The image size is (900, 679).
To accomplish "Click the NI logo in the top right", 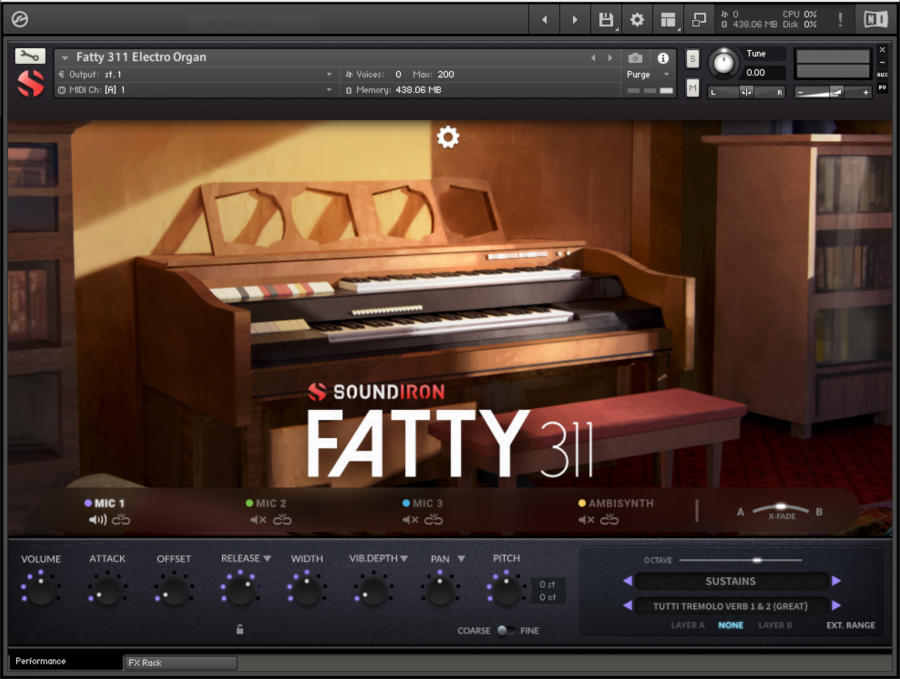I will tap(874, 17).
